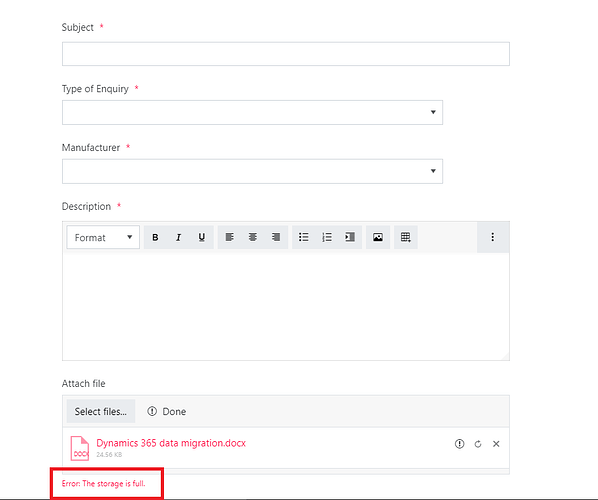Insert a bulleted list
The width and height of the screenshot is (598, 500).
tap(304, 237)
